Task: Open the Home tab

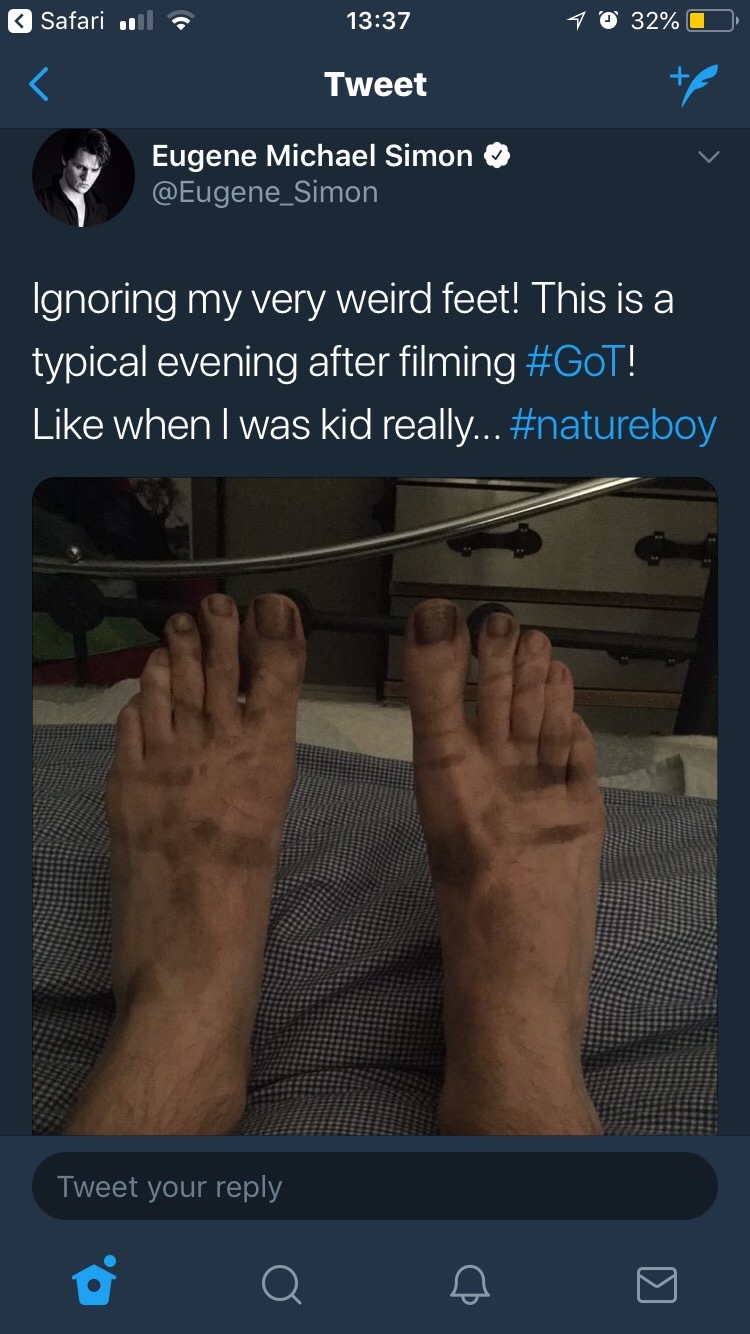Action: tap(94, 1283)
